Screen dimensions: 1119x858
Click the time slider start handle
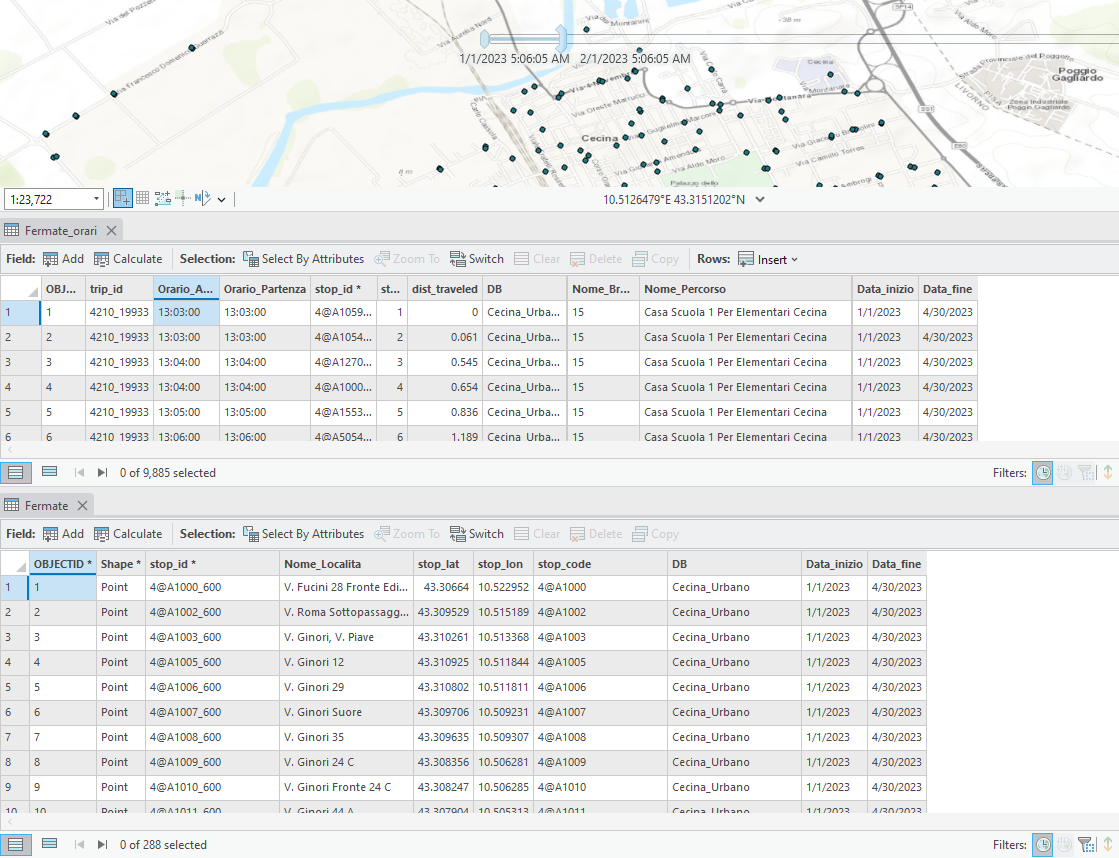[485, 39]
